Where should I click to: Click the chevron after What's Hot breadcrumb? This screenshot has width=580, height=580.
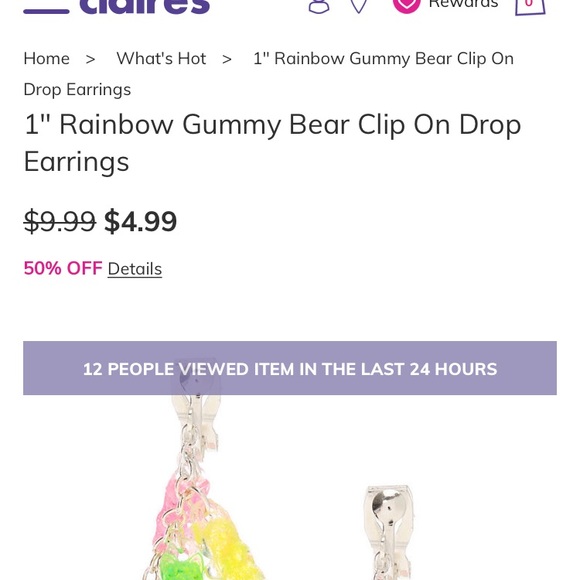[227, 59]
